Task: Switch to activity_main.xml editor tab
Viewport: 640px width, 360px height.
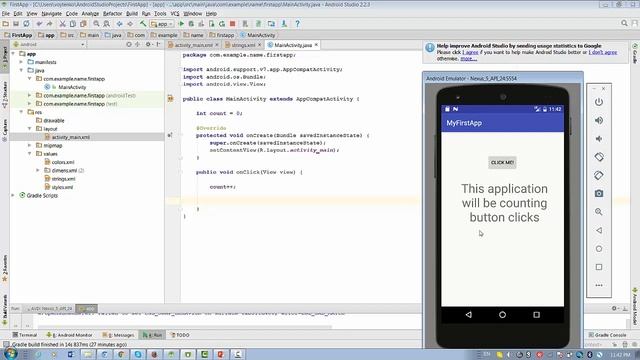Action: tap(193, 45)
